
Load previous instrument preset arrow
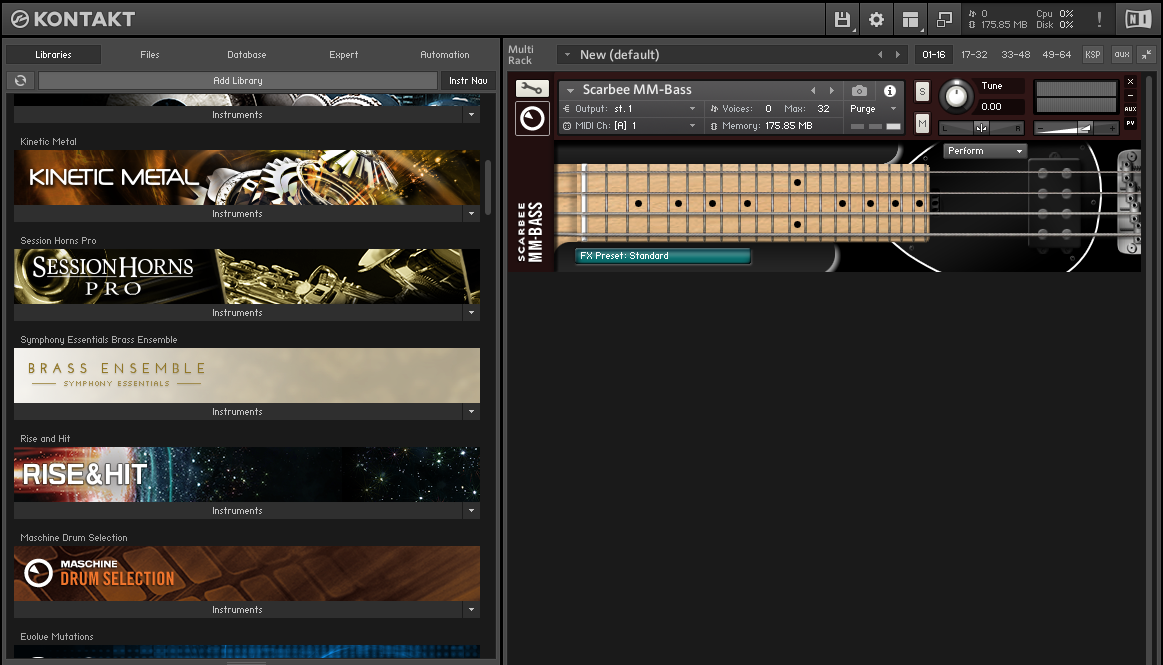[x=813, y=90]
